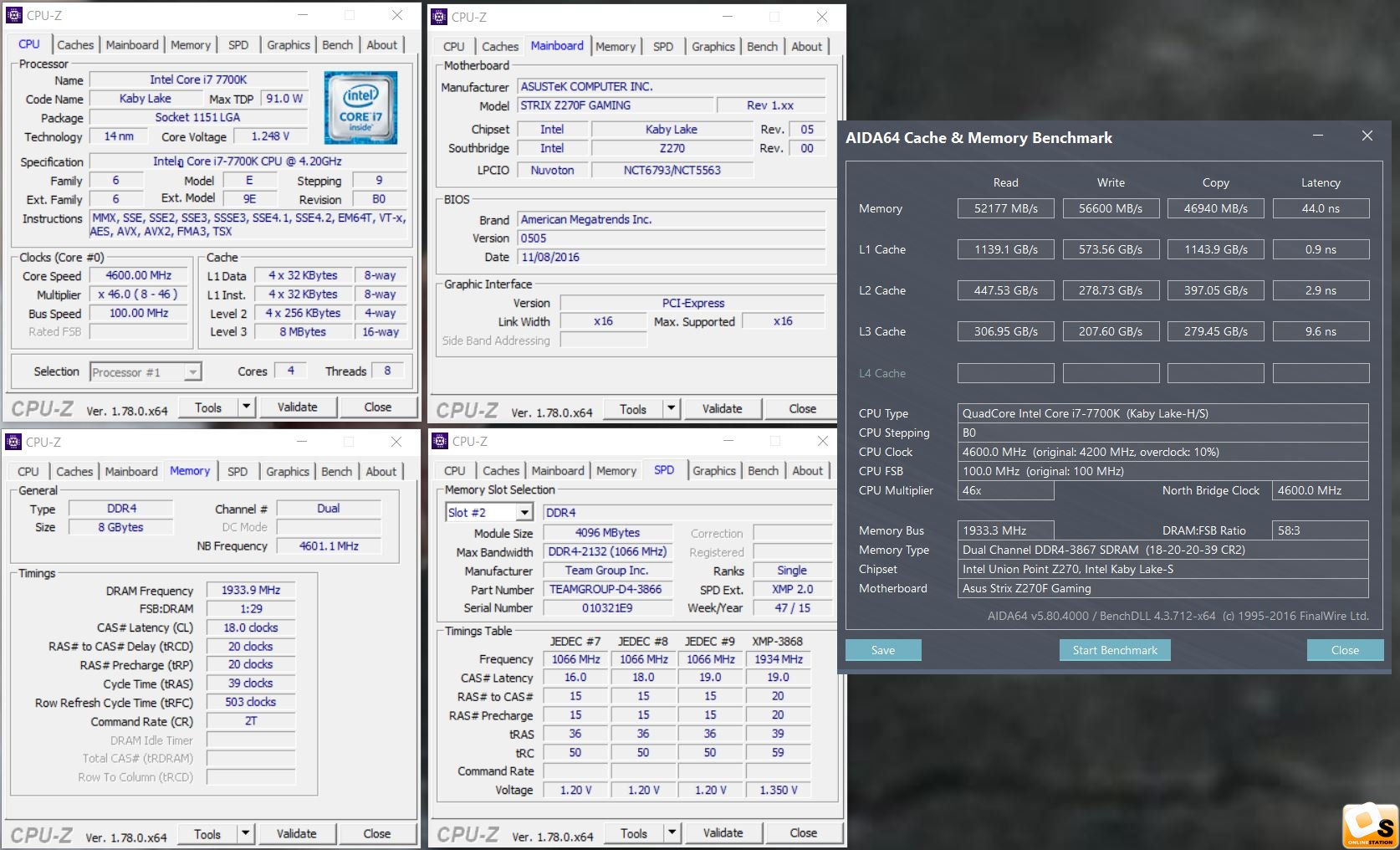Expand the Tools arrow in the Mainboard tab window
Image resolution: width=1400 pixels, height=850 pixels.
[672, 408]
